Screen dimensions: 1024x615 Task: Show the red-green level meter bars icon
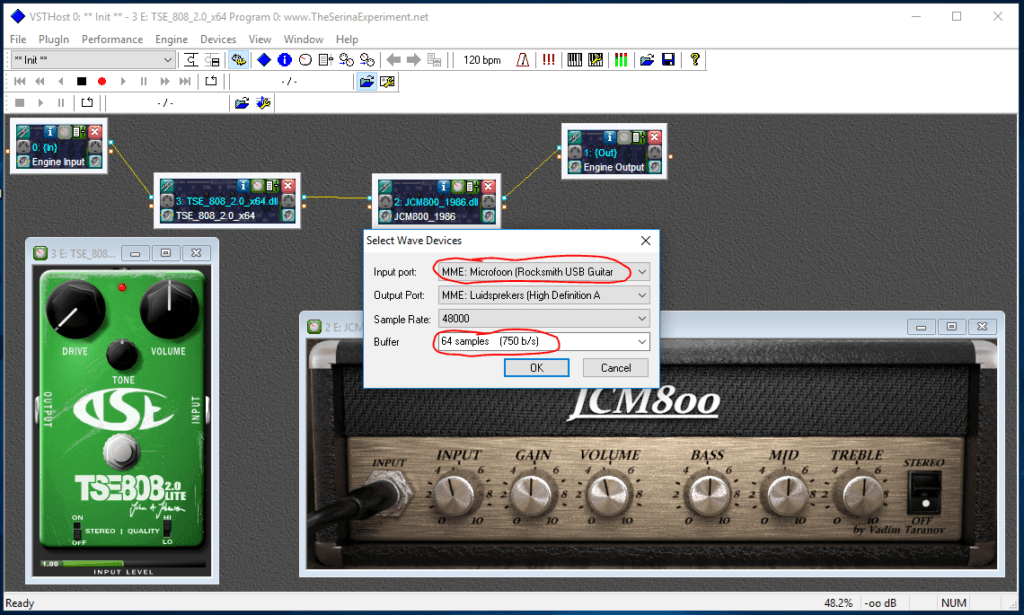[621, 60]
